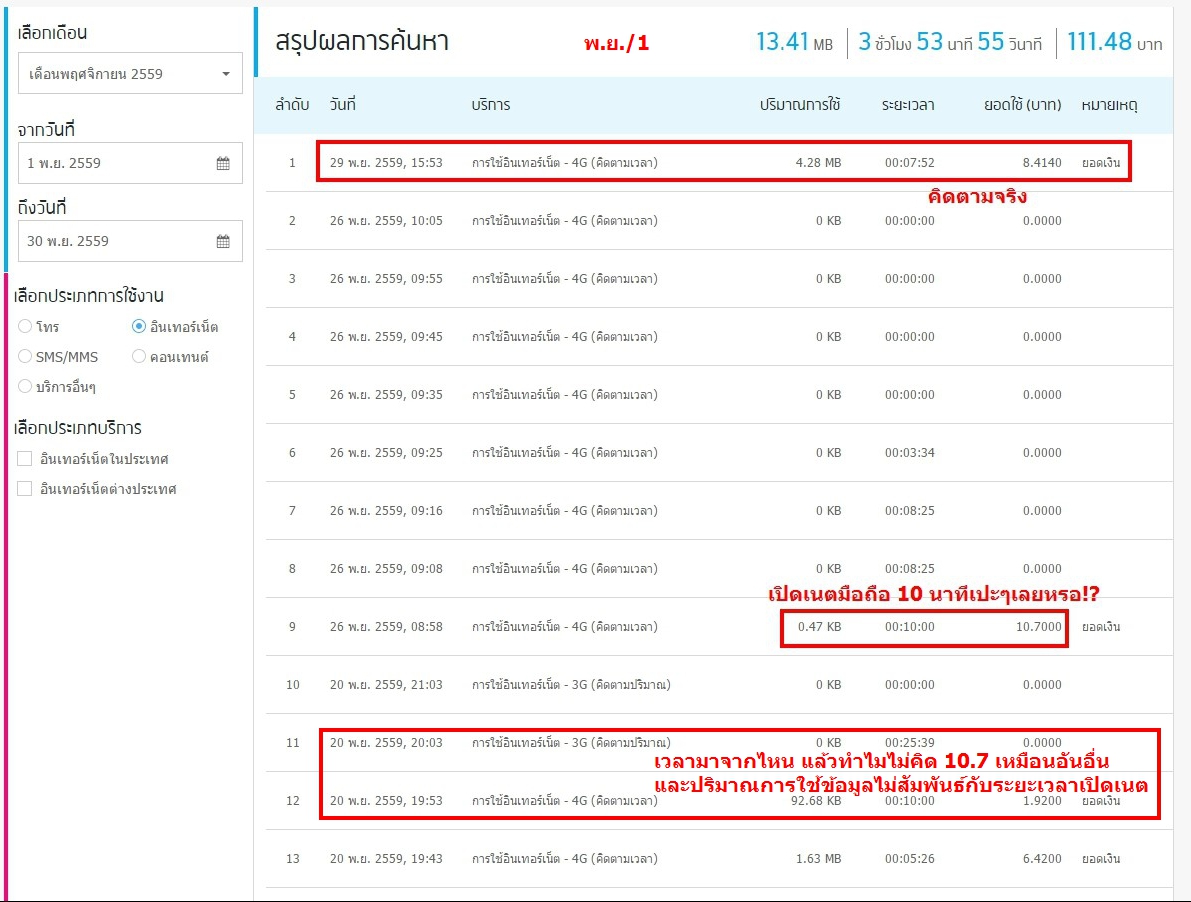This screenshot has width=1191, height=902.
Task: Click date '26 พ.ย. 2559, 08:58'
Action: point(386,627)
